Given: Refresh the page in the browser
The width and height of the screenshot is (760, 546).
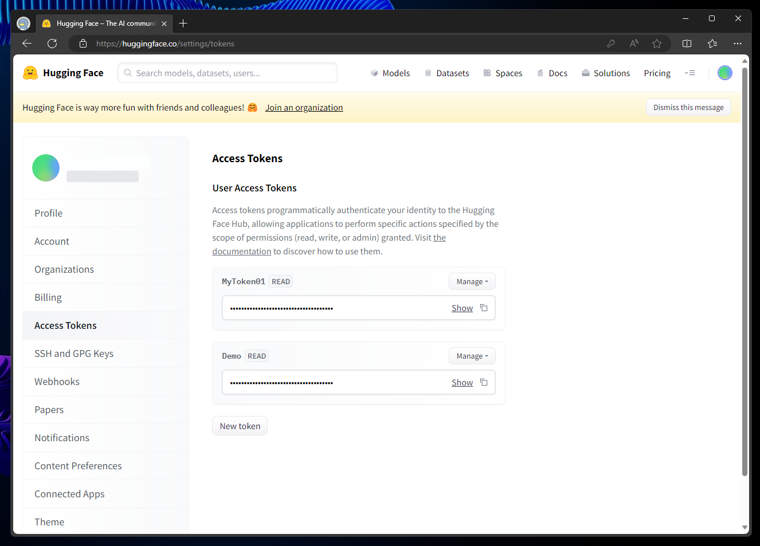Looking at the screenshot, I should pyautogui.click(x=52, y=44).
